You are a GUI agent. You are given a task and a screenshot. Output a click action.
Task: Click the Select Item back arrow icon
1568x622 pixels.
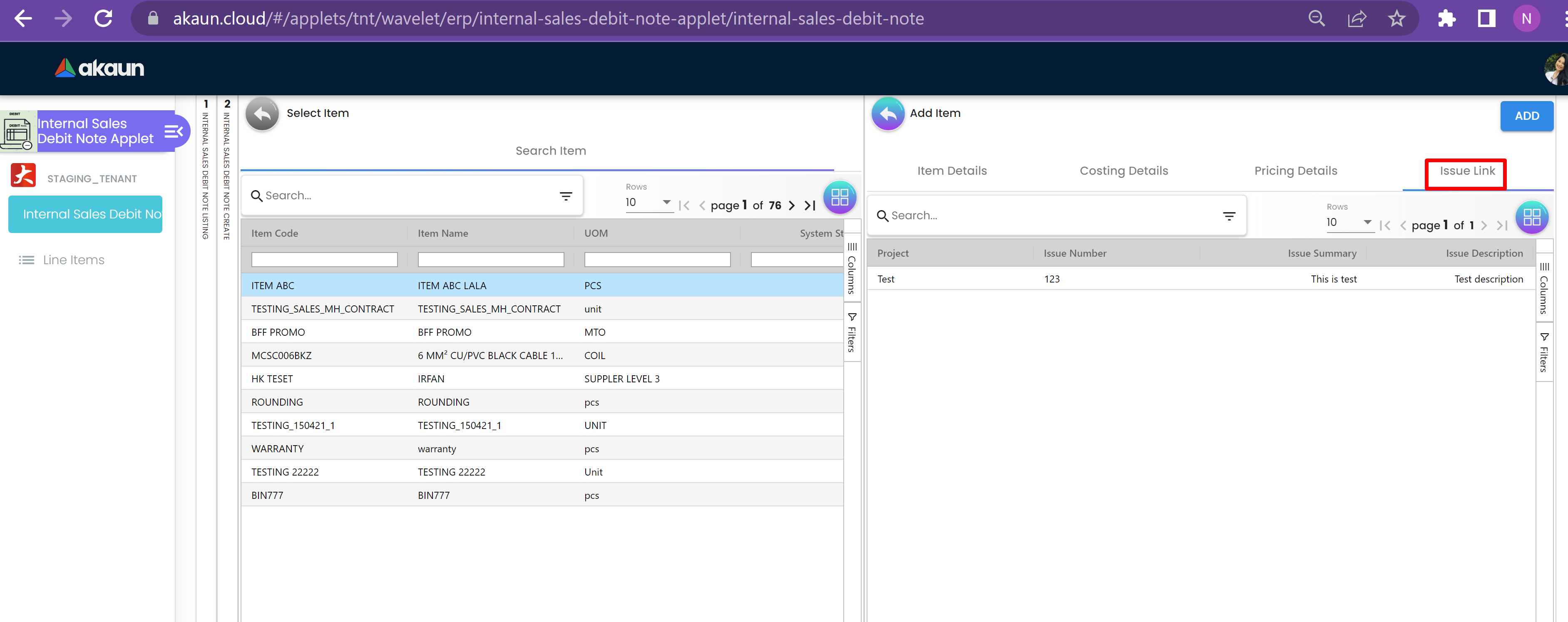coord(262,113)
